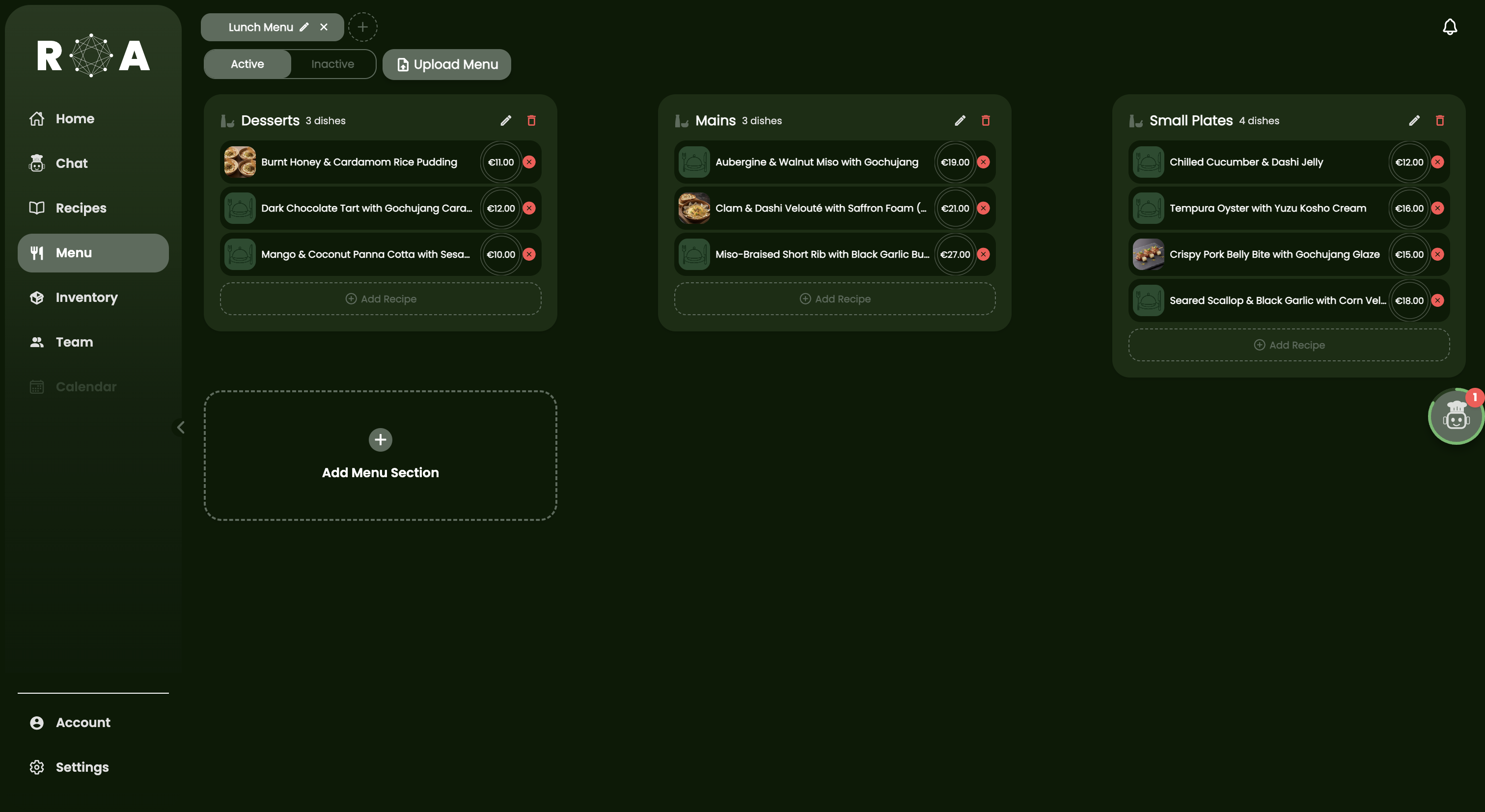This screenshot has width=1485, height=812.
Task: Add Recipe to Mains section
Action: [835, 298]
